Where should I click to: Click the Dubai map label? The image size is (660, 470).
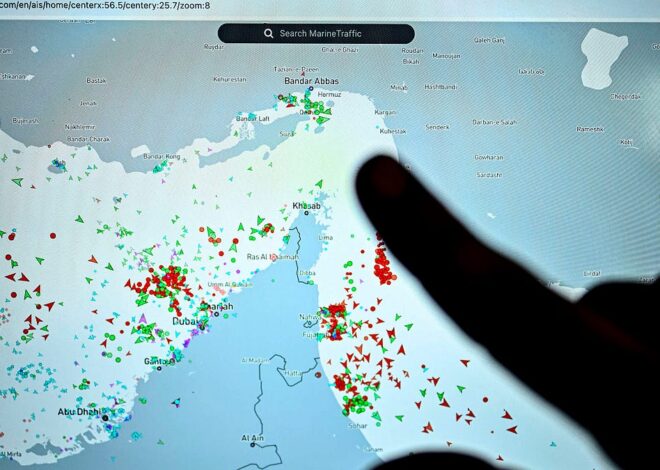[x=183, y=323]
